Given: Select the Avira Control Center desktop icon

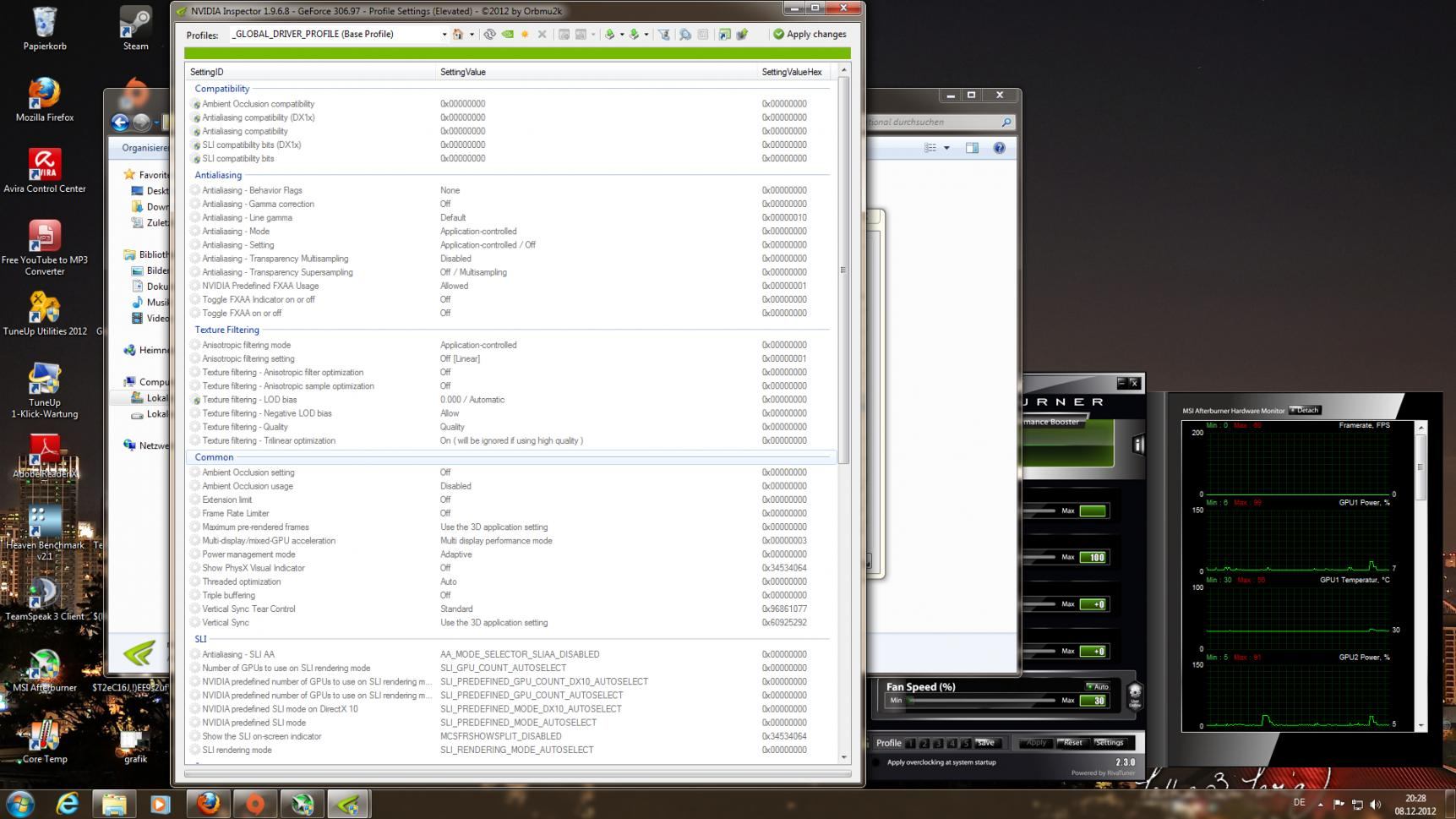Looking at the screenshot, I should tap(45, 171).
